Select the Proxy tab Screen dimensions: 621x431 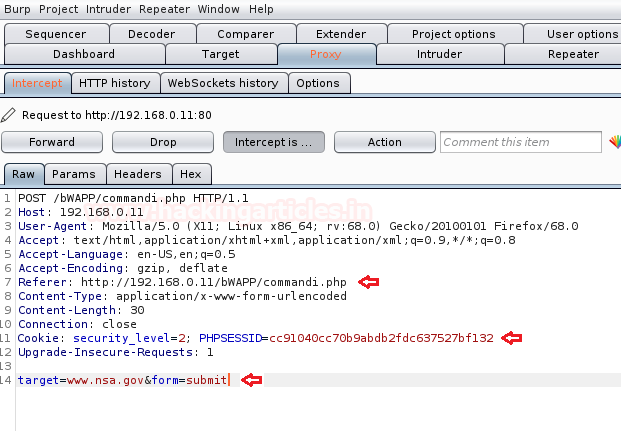[326, 54]
